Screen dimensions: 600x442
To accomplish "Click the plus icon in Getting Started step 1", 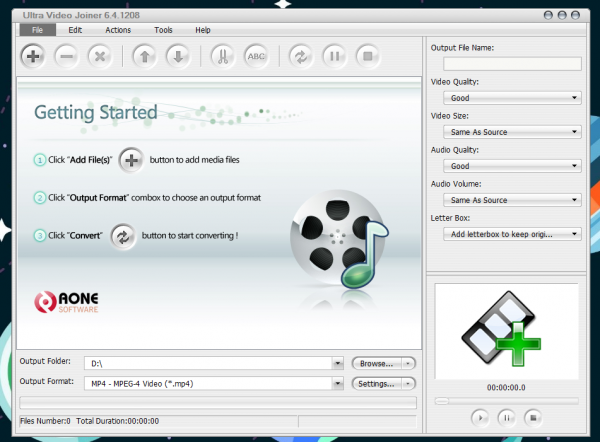I will [131, 160].
